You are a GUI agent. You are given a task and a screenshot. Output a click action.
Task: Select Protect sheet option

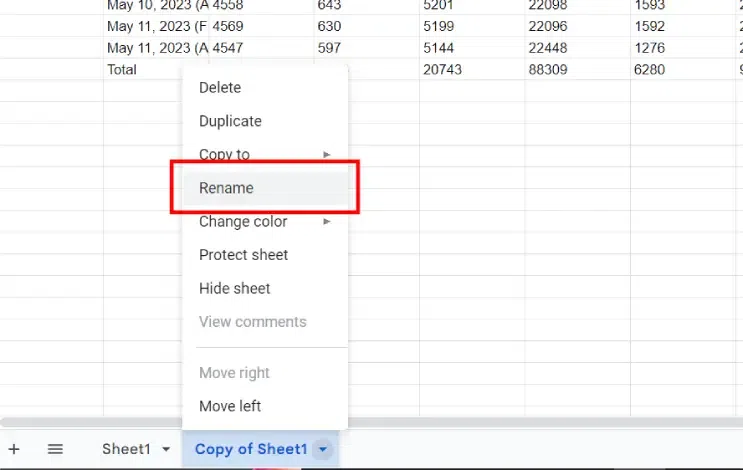coord(244,255)
